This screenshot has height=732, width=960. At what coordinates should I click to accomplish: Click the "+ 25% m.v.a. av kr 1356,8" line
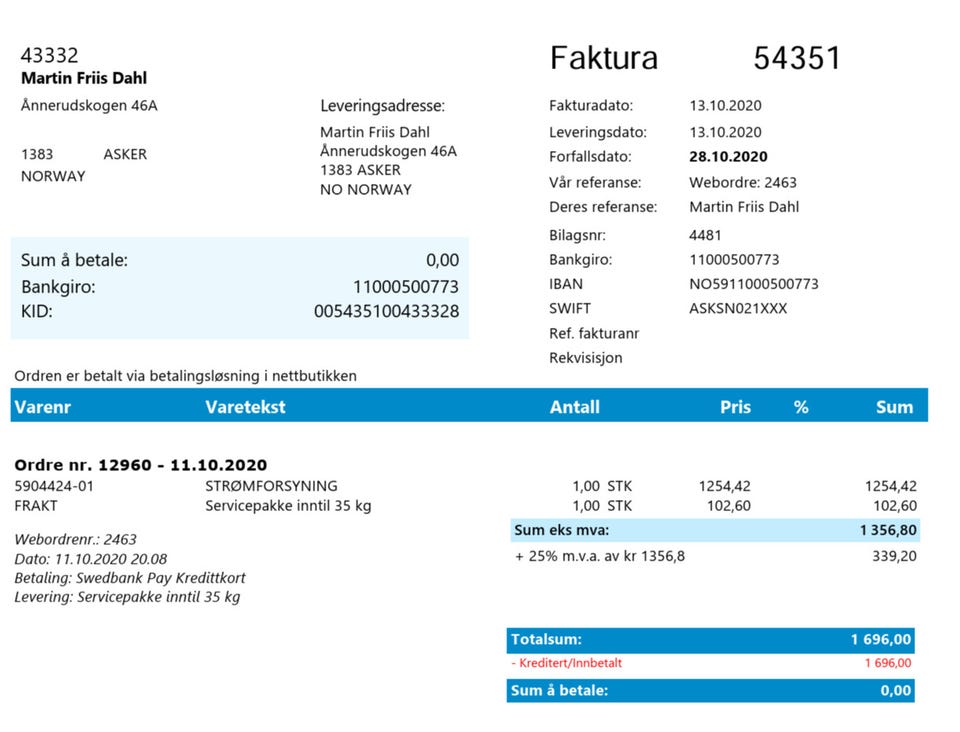(600, 556)
